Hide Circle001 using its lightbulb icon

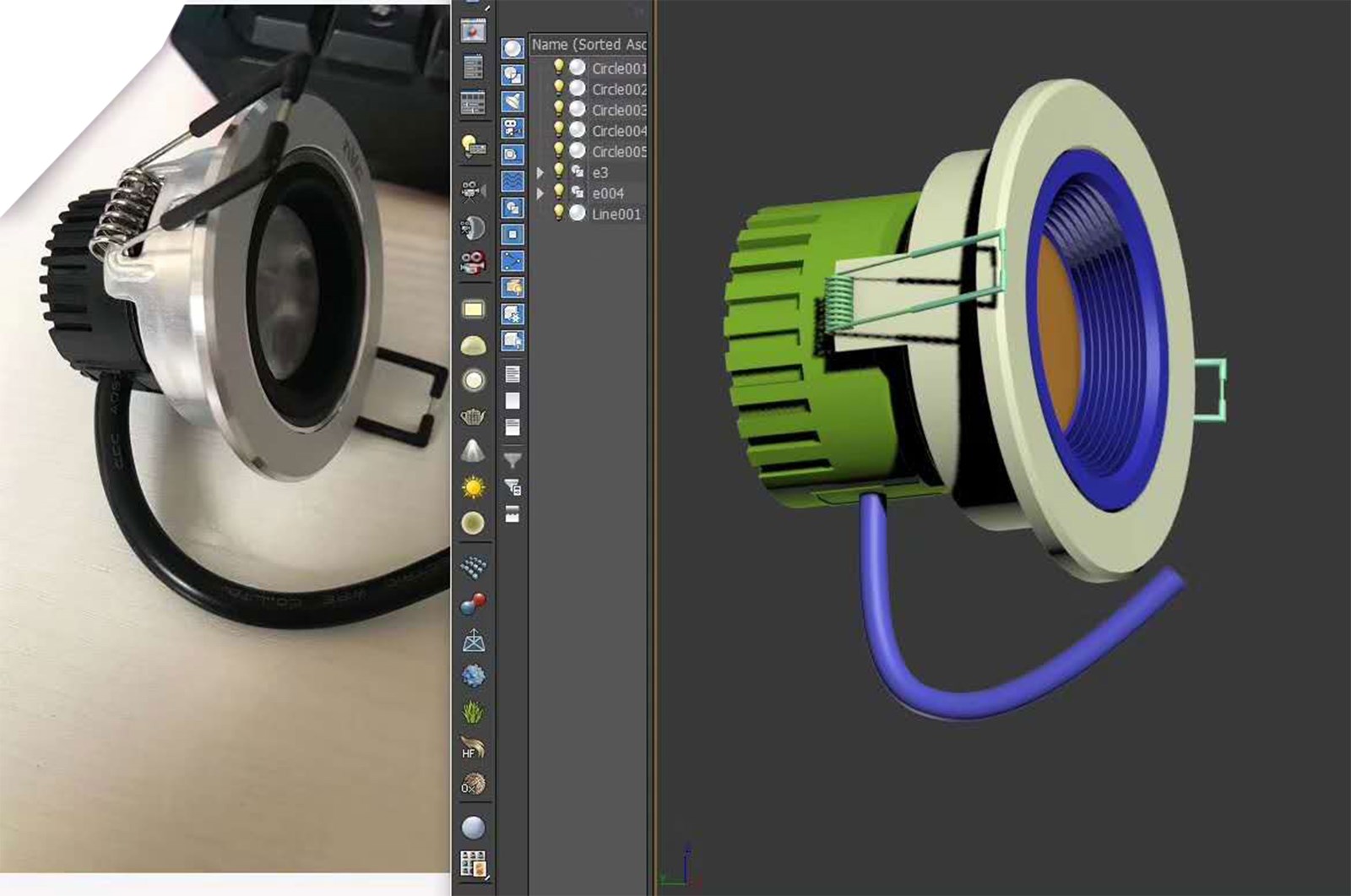coord(558,68)
